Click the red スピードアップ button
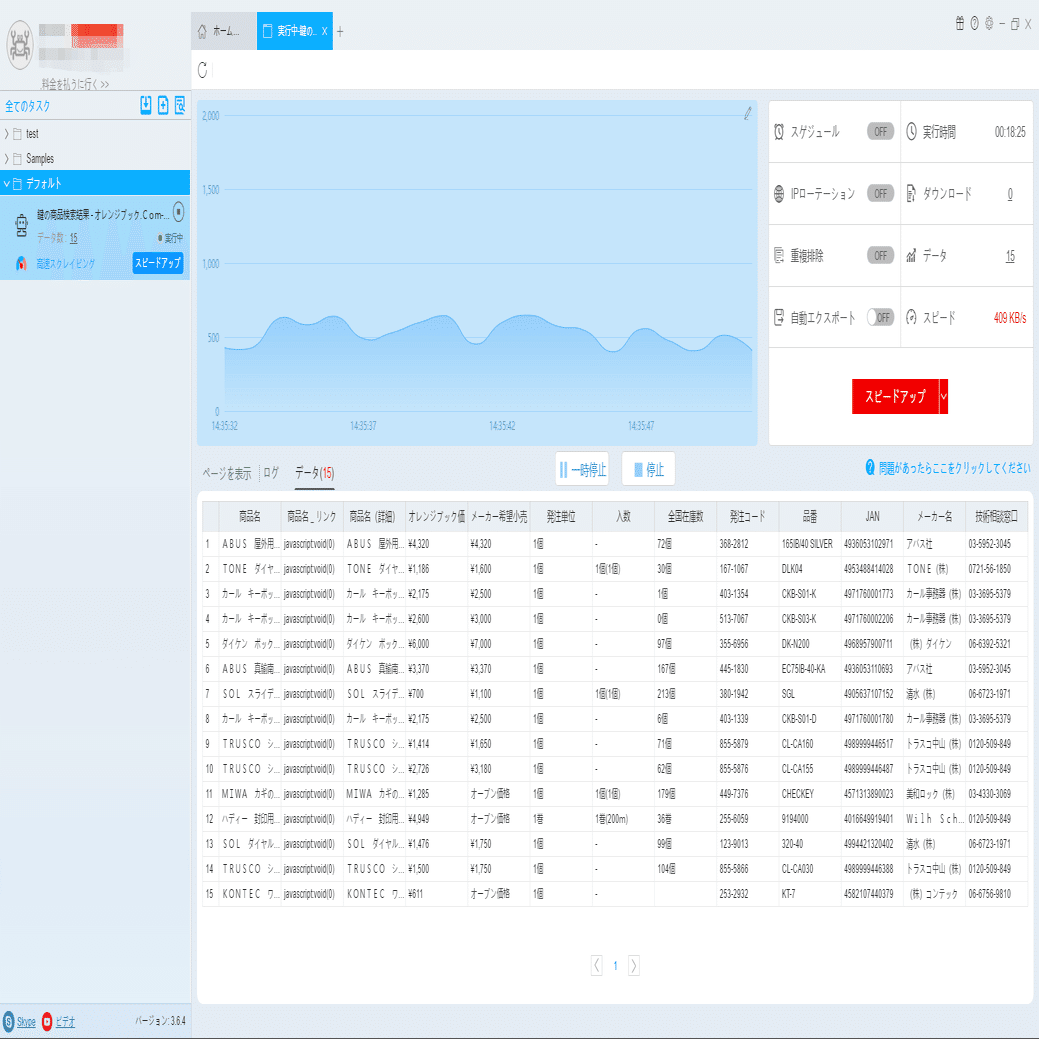 point(895,396)
